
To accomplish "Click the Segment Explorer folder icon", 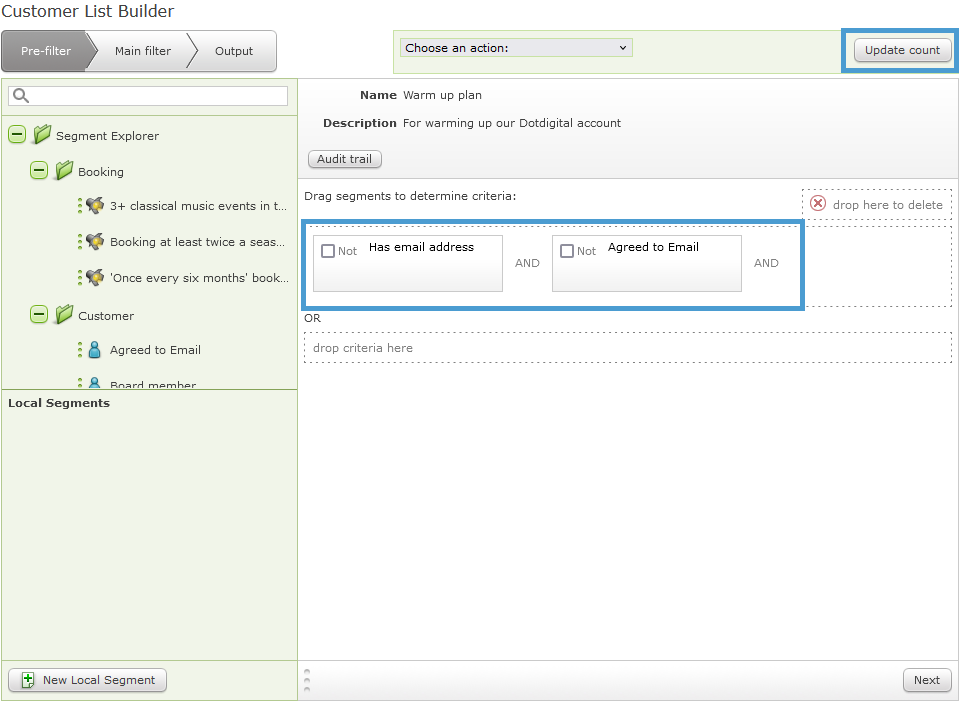I will (x=42, y=135).
